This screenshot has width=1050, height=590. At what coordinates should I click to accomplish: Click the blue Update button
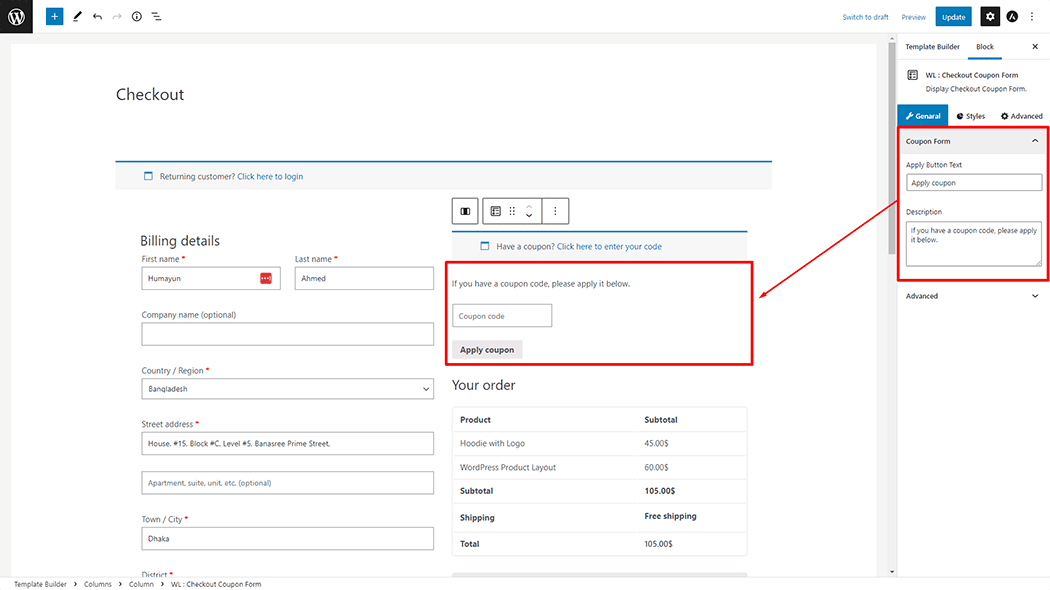coord(953,17)
